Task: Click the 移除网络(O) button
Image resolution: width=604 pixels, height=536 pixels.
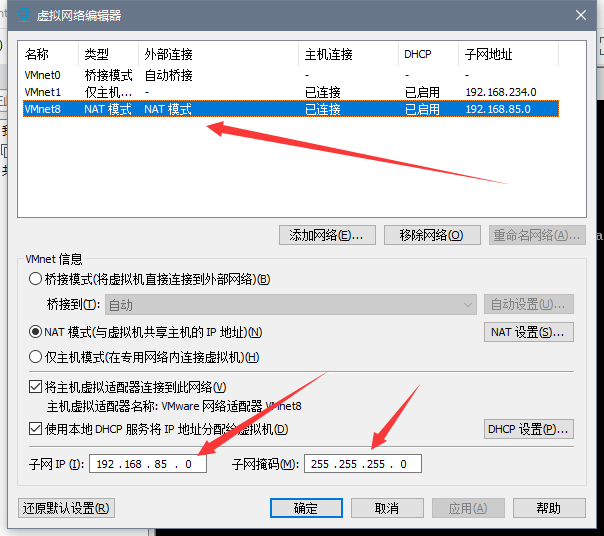Action: (432, 235)
